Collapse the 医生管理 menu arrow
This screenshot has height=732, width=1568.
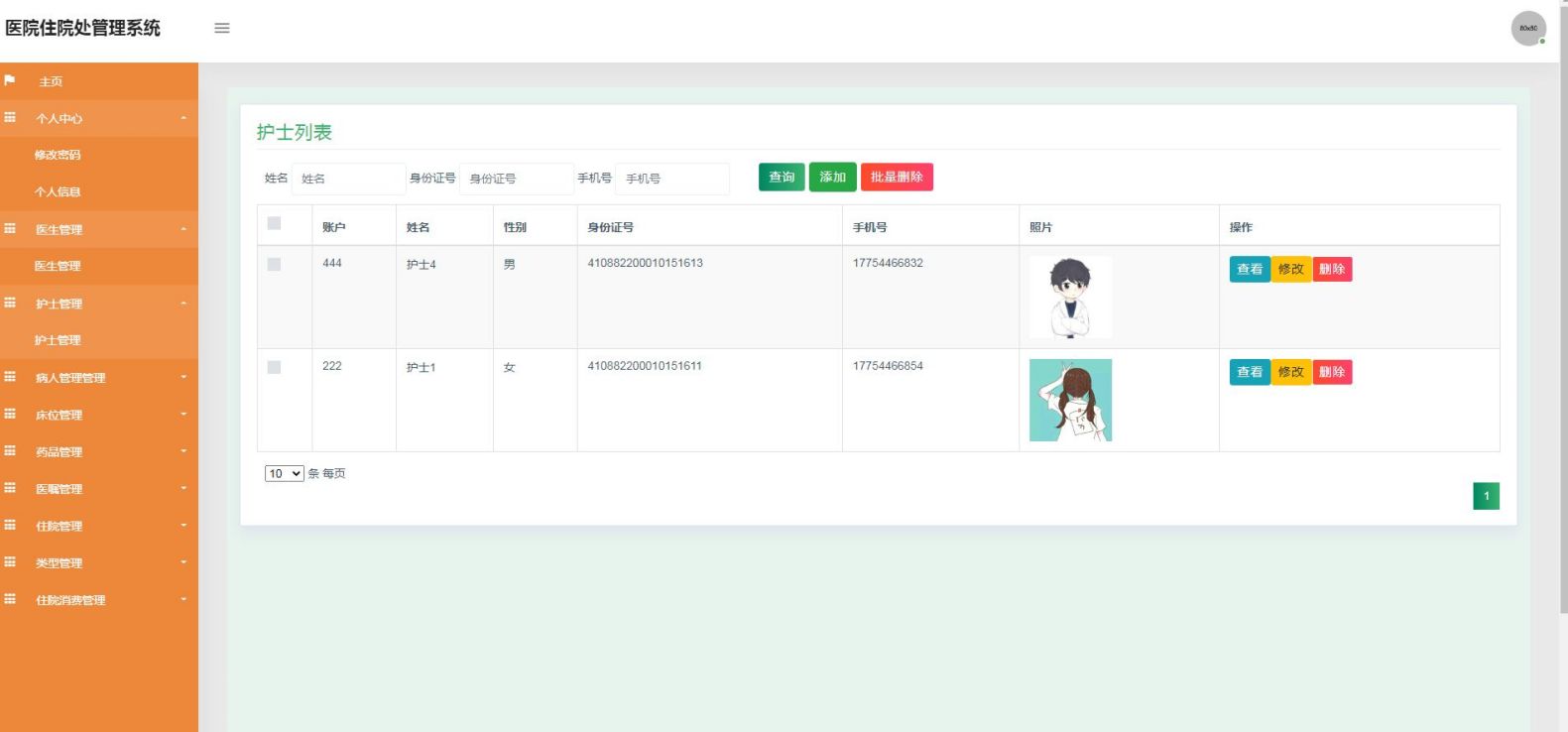(183, 229)
